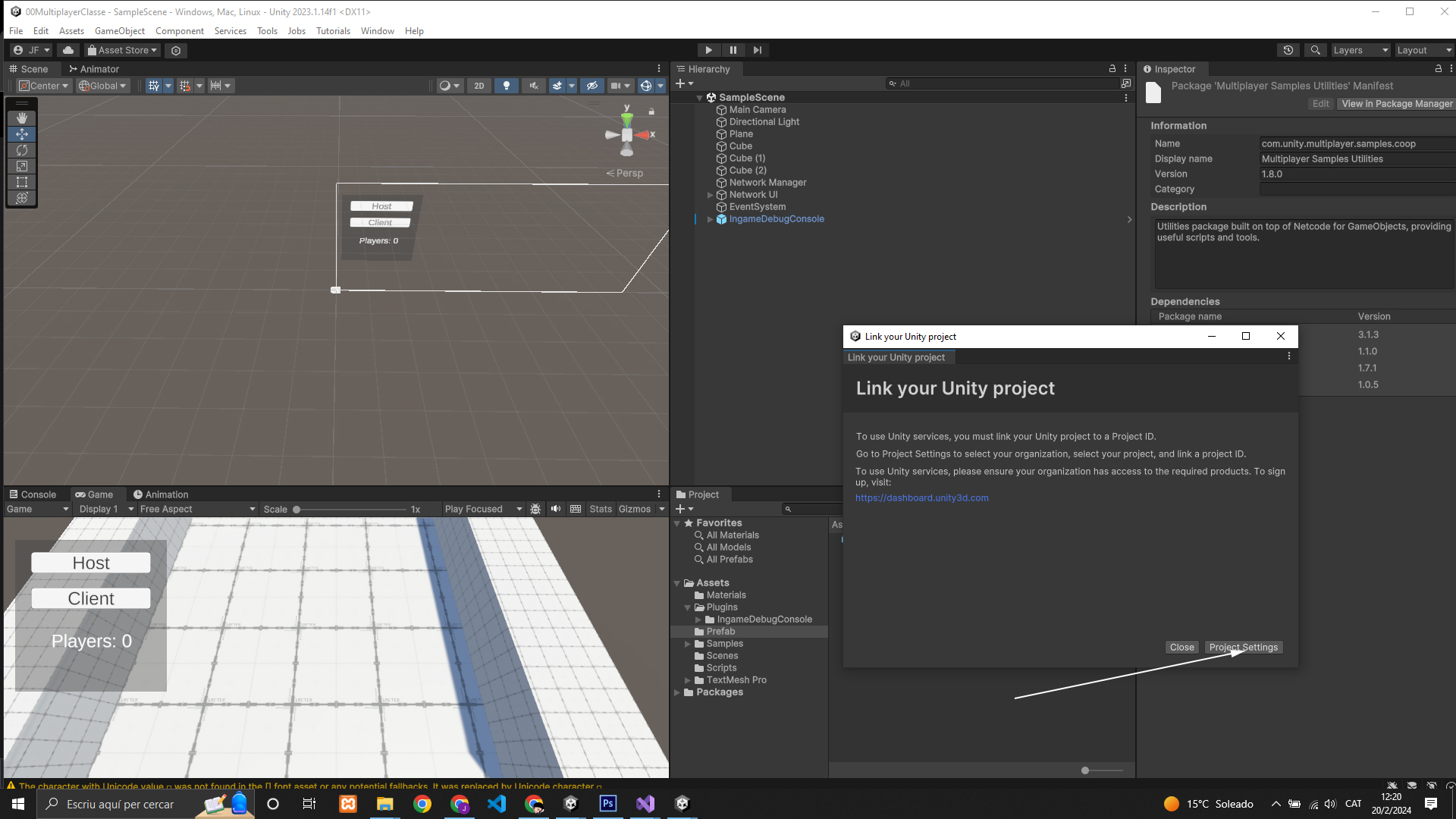
Task: Select the Scale tool
Action: point(22,166)
